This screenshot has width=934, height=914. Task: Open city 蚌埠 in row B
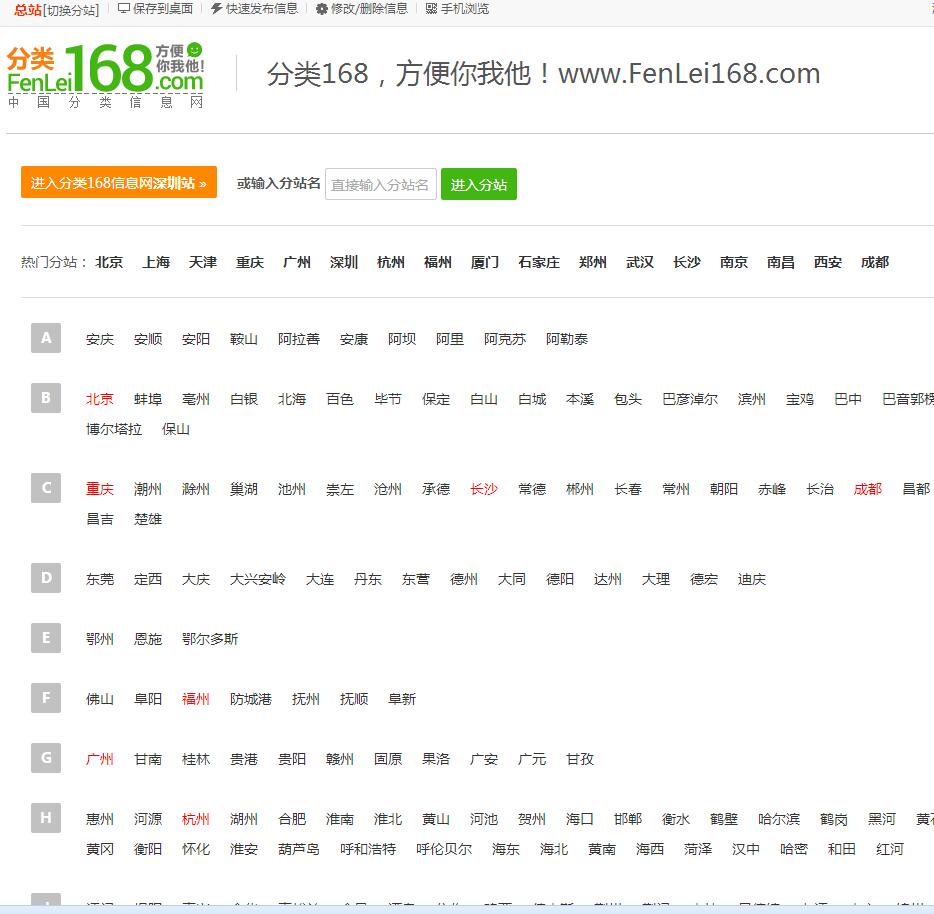(148, 399)
